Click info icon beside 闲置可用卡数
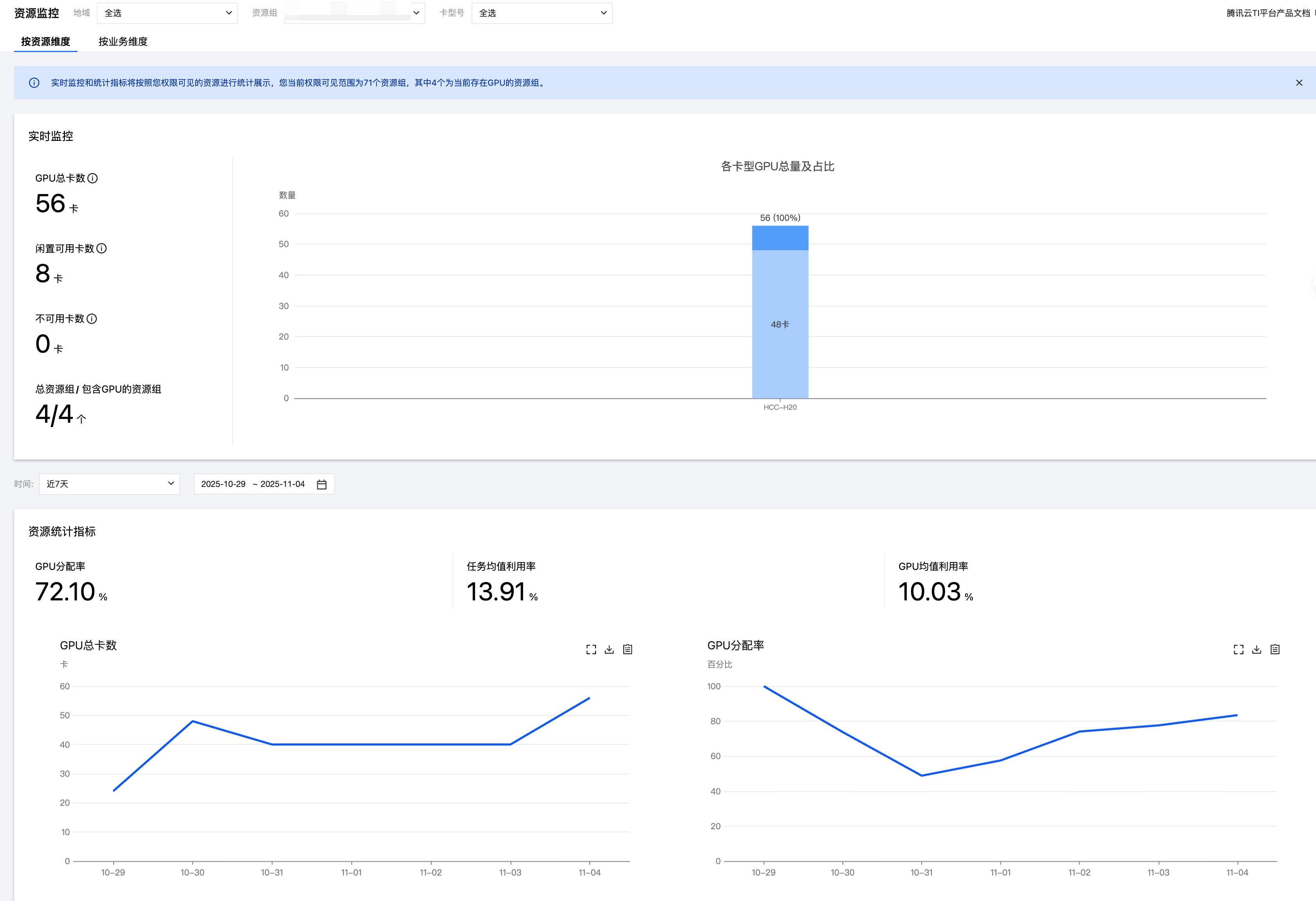Image resolution: width=1316 pixels, height=901 pixels. tap(101, 248)
